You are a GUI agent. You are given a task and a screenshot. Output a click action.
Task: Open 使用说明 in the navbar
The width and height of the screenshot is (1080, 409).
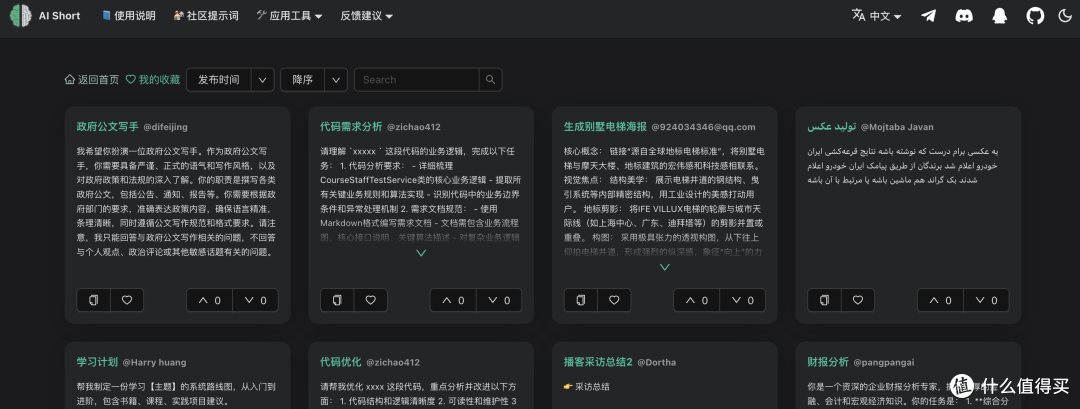(x=128, y=16)
